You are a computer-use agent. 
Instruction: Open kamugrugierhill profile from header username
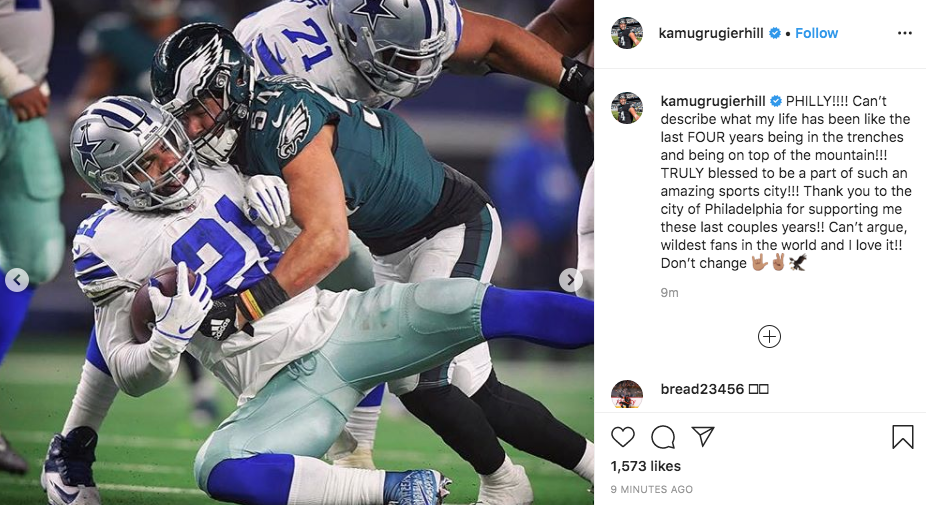[x=711, y=33]
